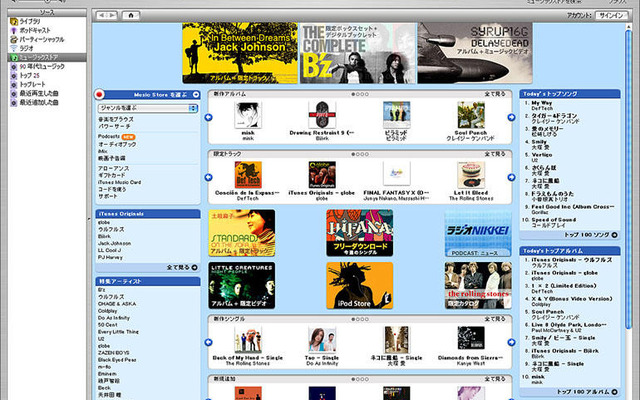Open iTunes Music Card link
The image size is (640, 400).
119,182
